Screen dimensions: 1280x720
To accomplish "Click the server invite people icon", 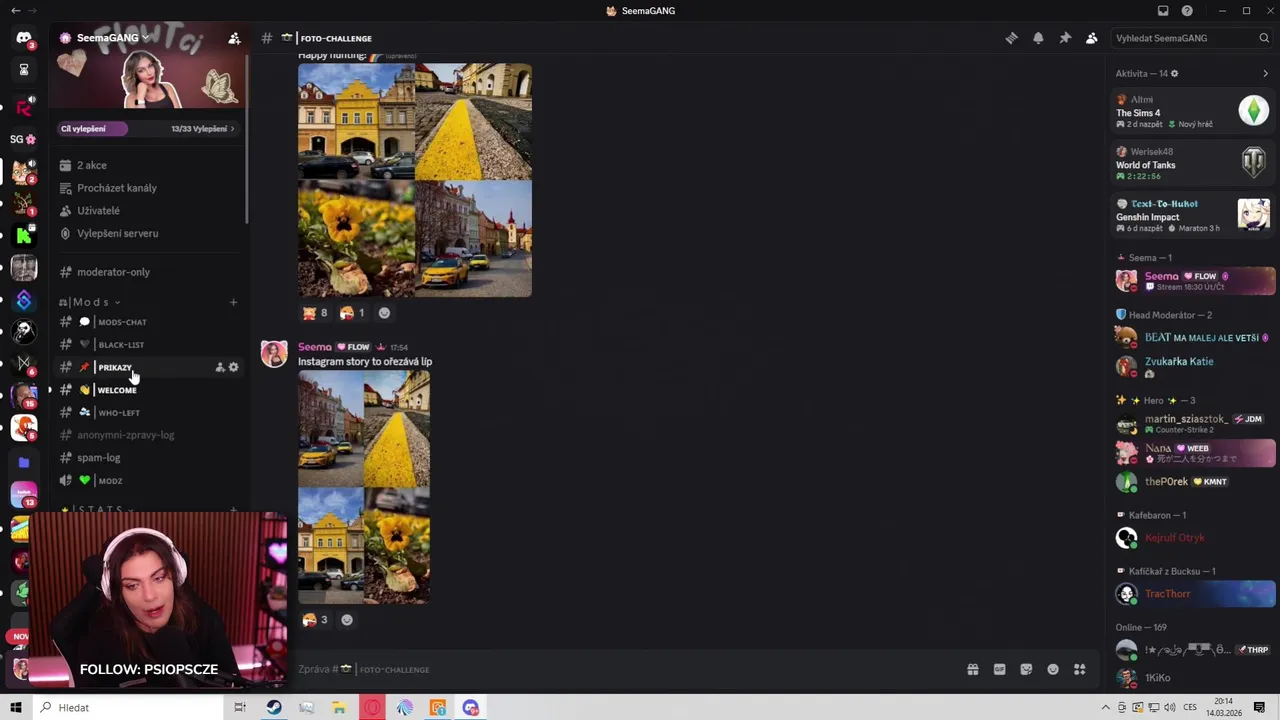I will [x=234, y=38].
